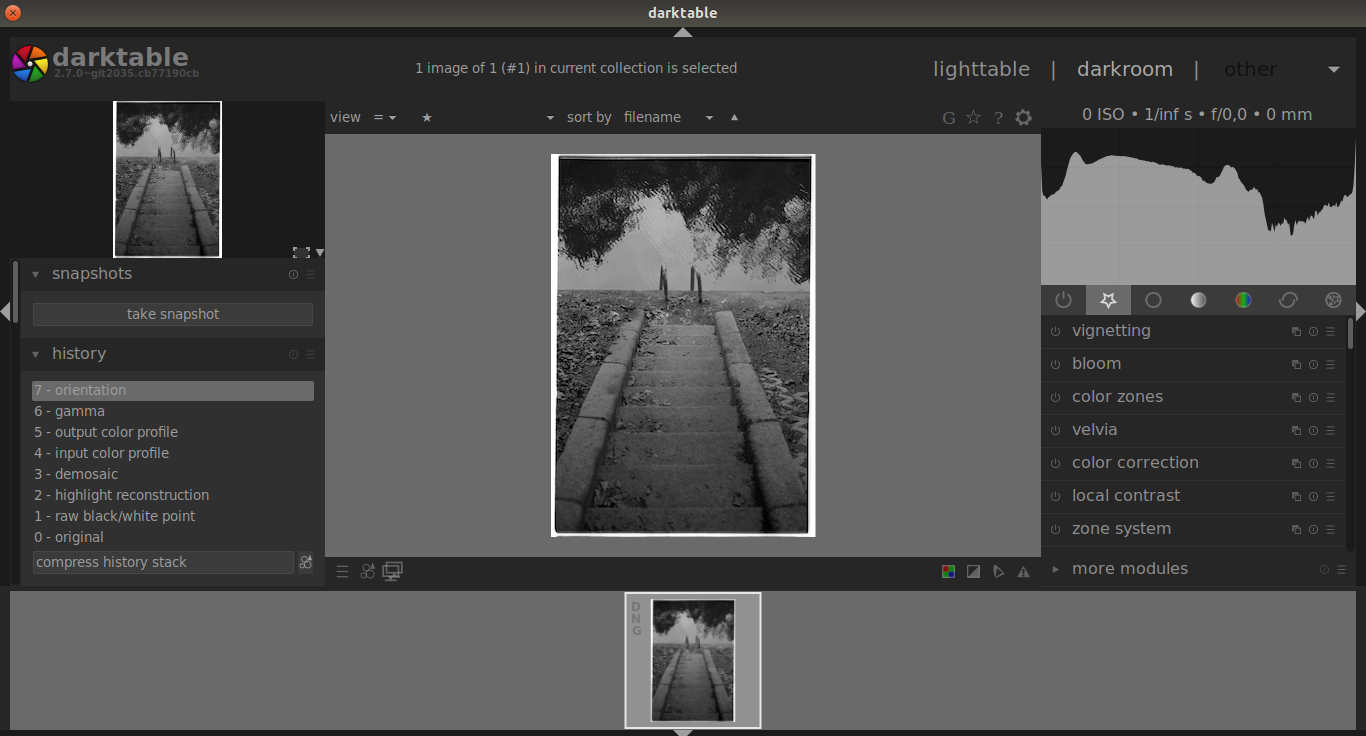The image size is (1366, 736).
Task: Reset parameters of color correction module
Action: coord(1313,464)
